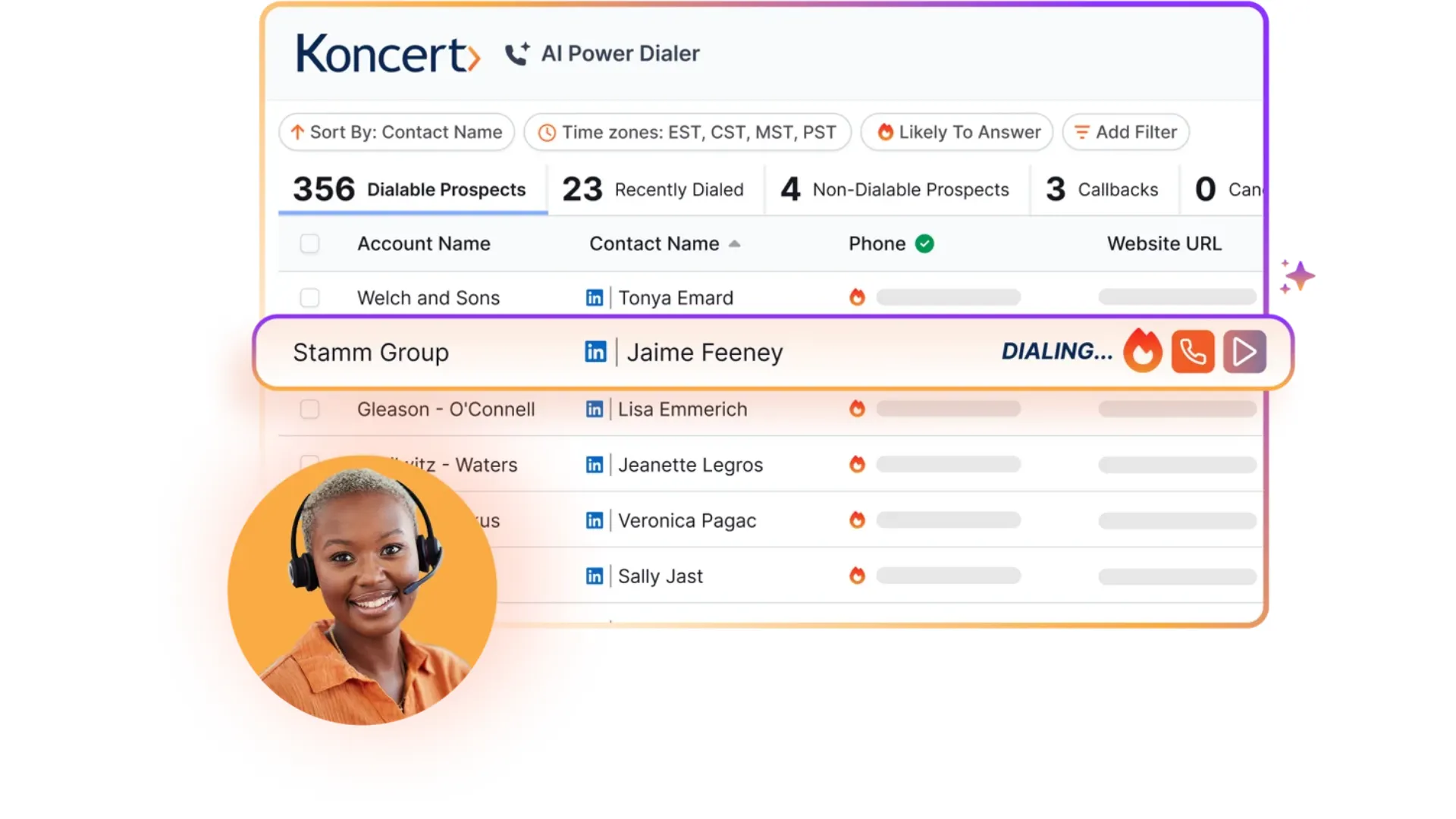The width and height of the screenshot is (1456, 819).
Task: Switch to the Callbacks tab
Action: point(1103,190)
